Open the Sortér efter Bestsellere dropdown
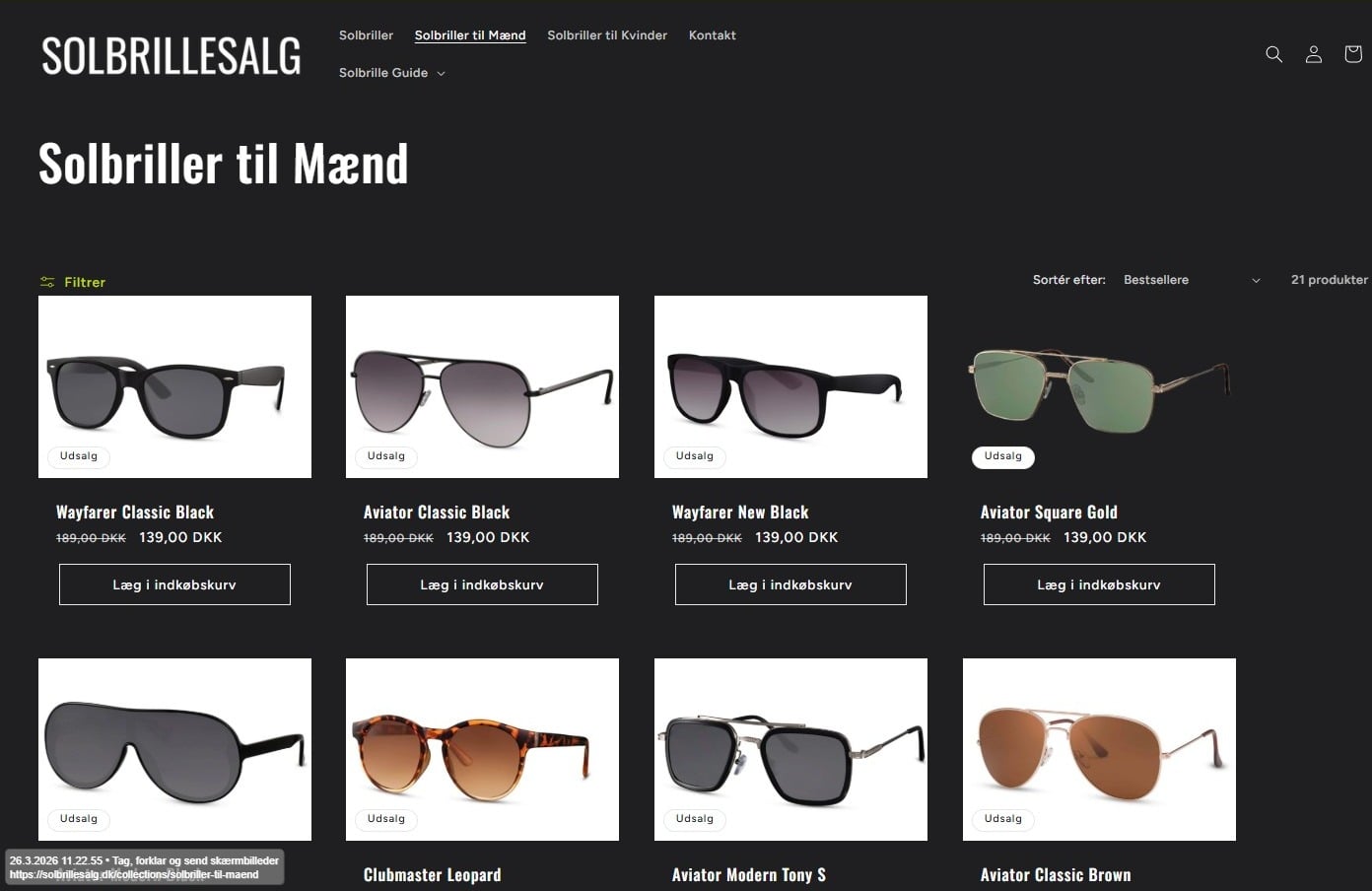1372x891 pixels. point(1192,280)
